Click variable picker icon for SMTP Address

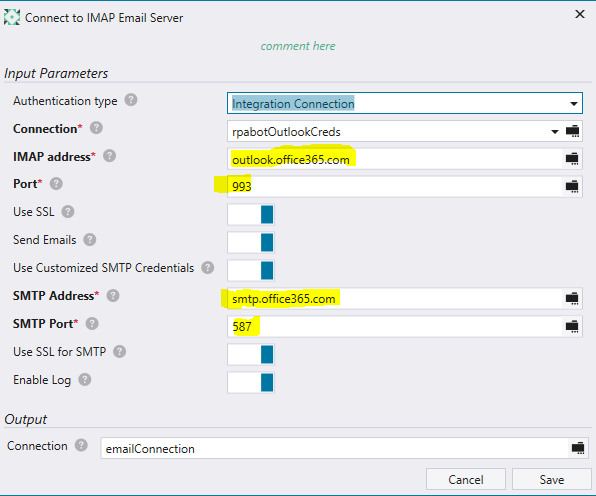tap(572, 298)
